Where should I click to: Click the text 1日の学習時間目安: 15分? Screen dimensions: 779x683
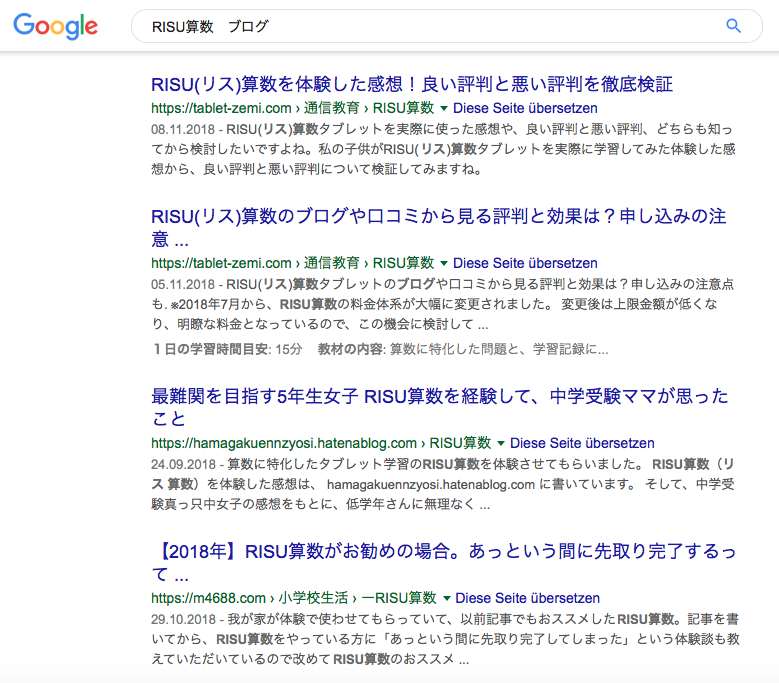pos(227,349)
